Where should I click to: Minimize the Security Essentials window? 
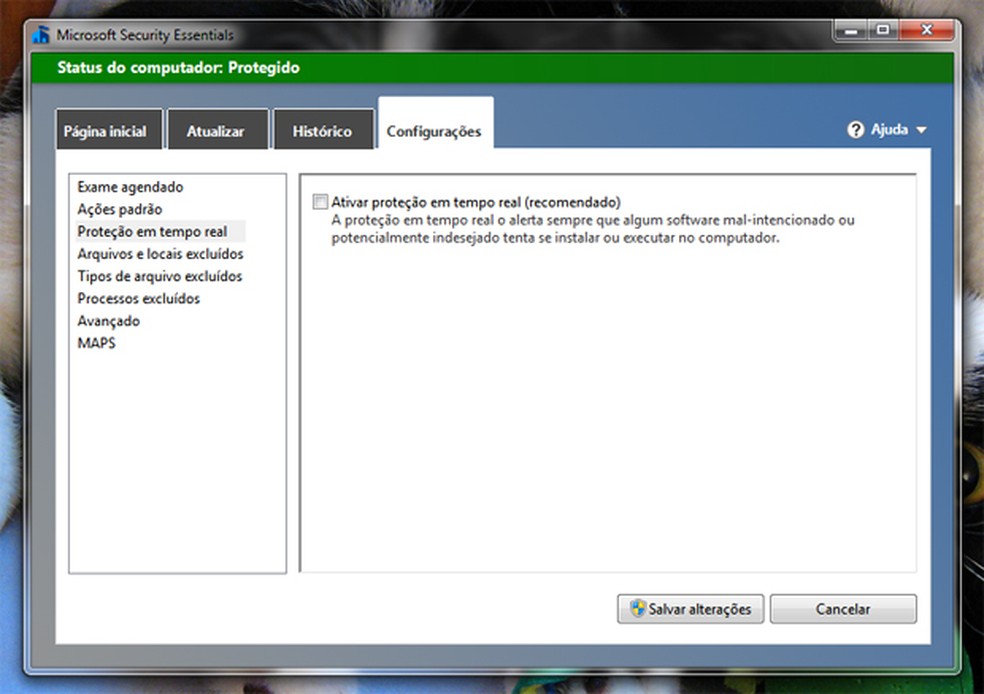851,30
